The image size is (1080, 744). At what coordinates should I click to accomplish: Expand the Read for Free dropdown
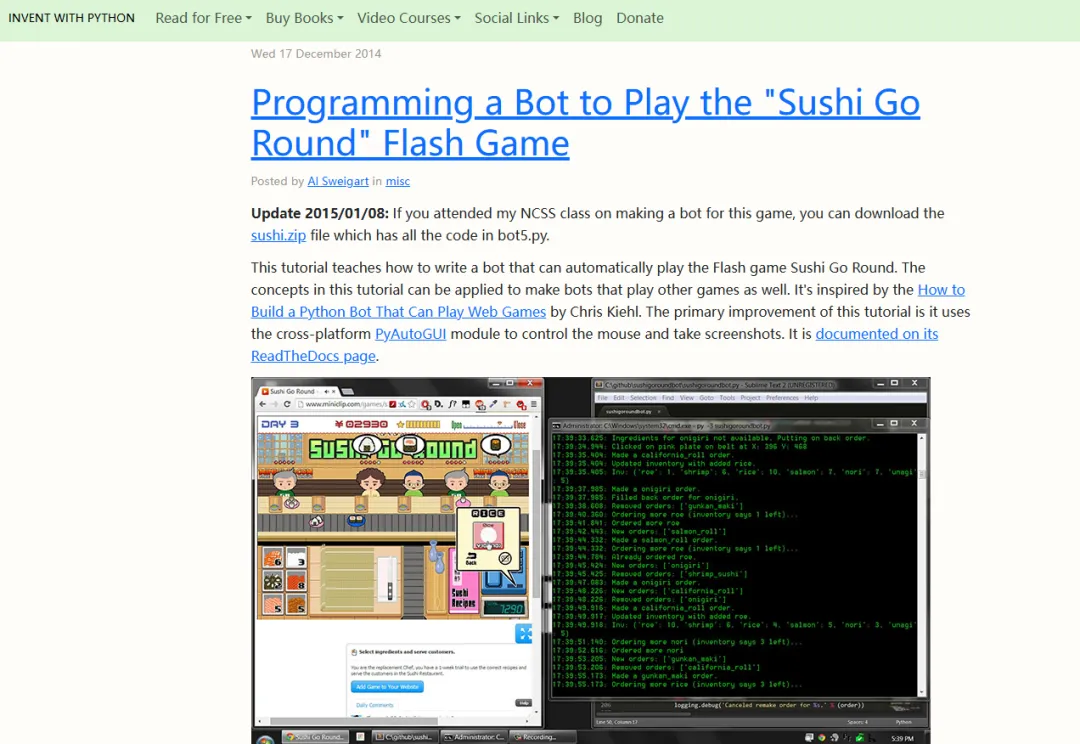click(203, 18)
